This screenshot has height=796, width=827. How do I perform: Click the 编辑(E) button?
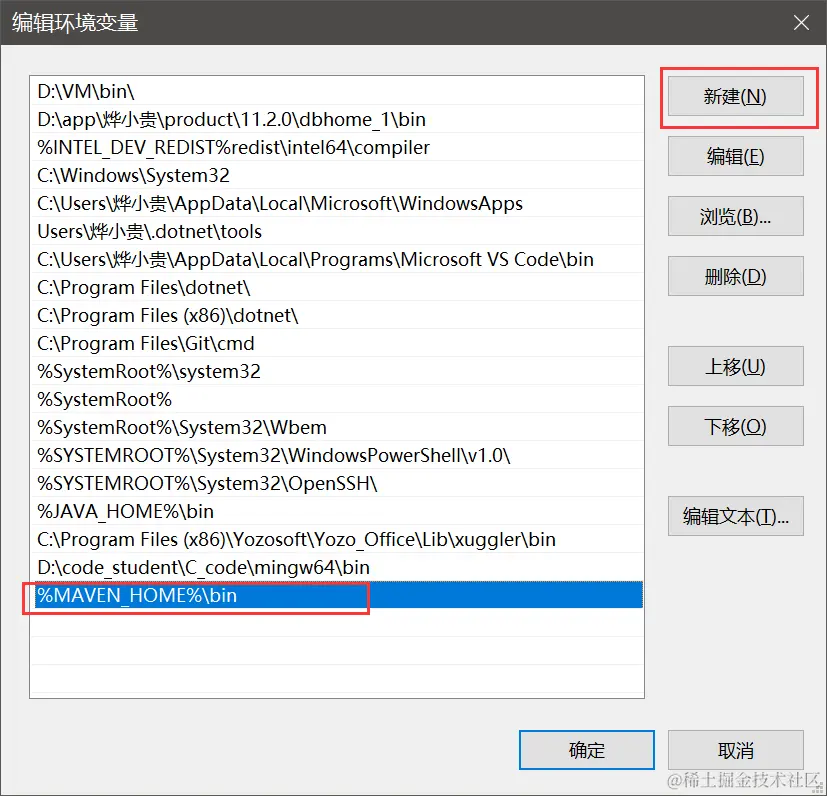point(735,157)
